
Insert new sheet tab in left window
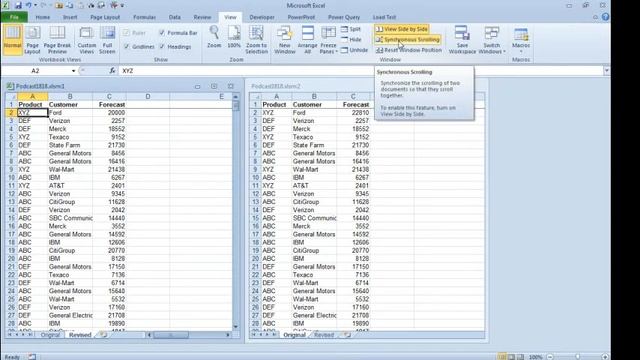pyautogui.click(x=103, y=335)
